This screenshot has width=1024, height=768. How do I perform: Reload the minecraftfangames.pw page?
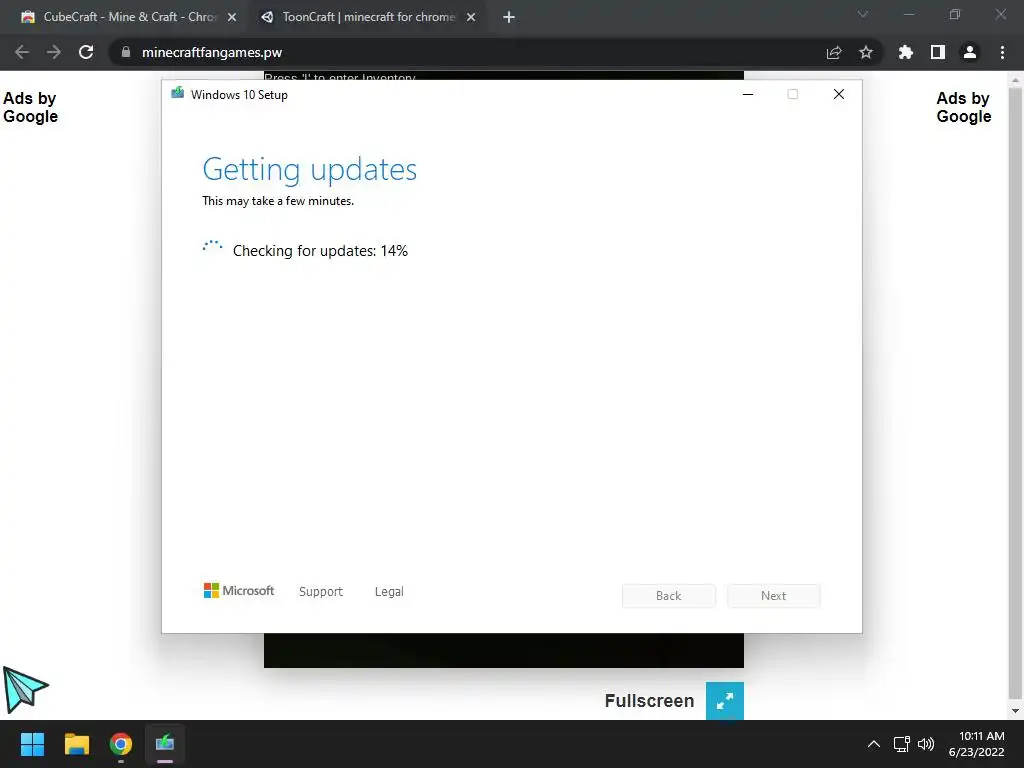86,52
